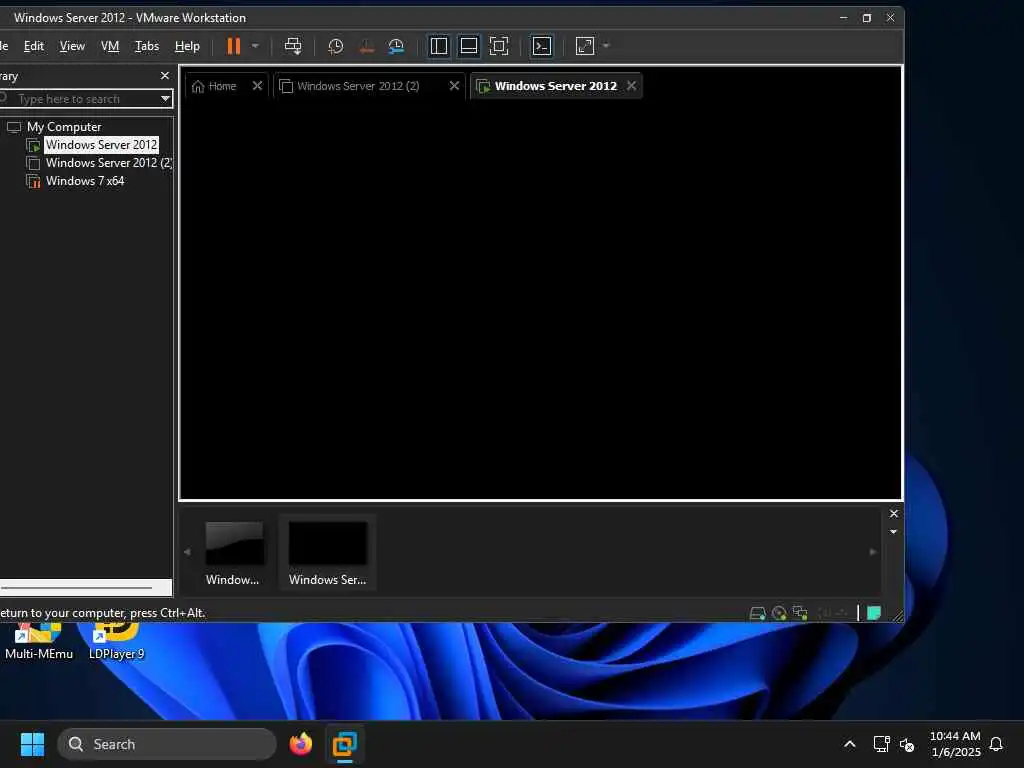Close the active Windows Server 2012 tab
The height and width of the screenshot is (768, 1024).
(x=632, y=86)
